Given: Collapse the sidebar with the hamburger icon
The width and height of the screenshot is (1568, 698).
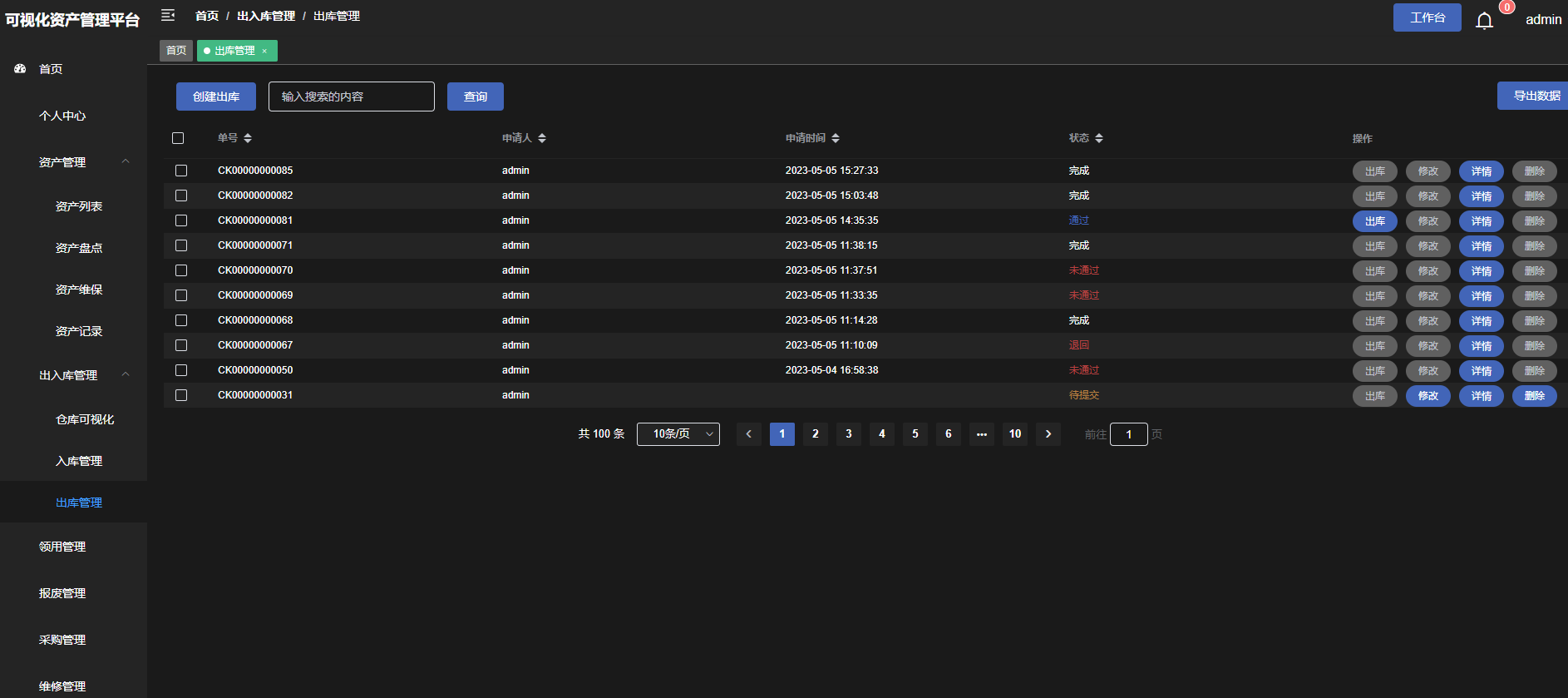Looking at the screenshot, I should [168, 15].
